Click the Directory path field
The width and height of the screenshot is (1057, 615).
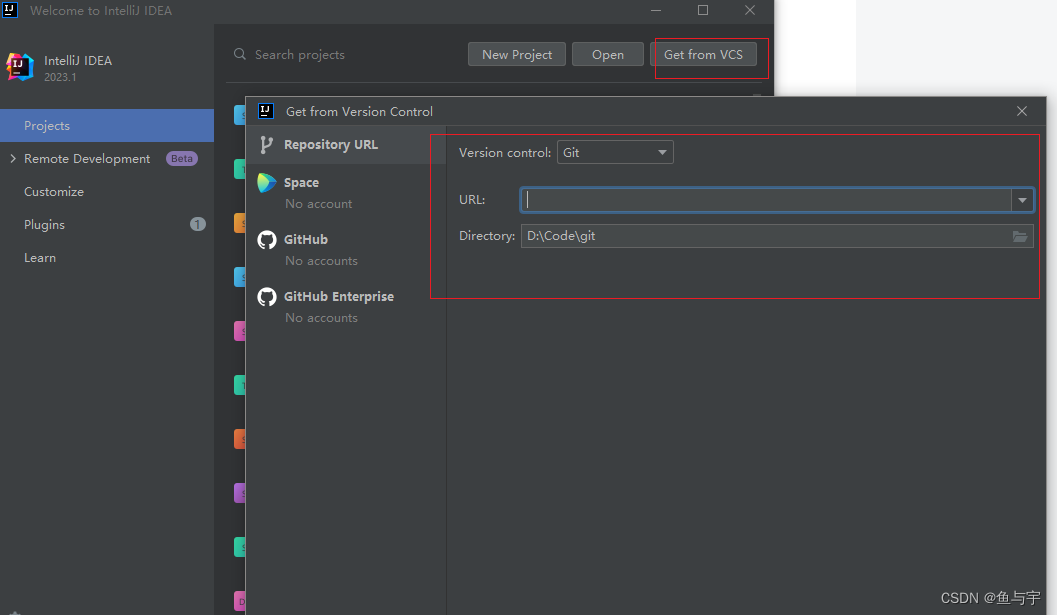[765, 236]
